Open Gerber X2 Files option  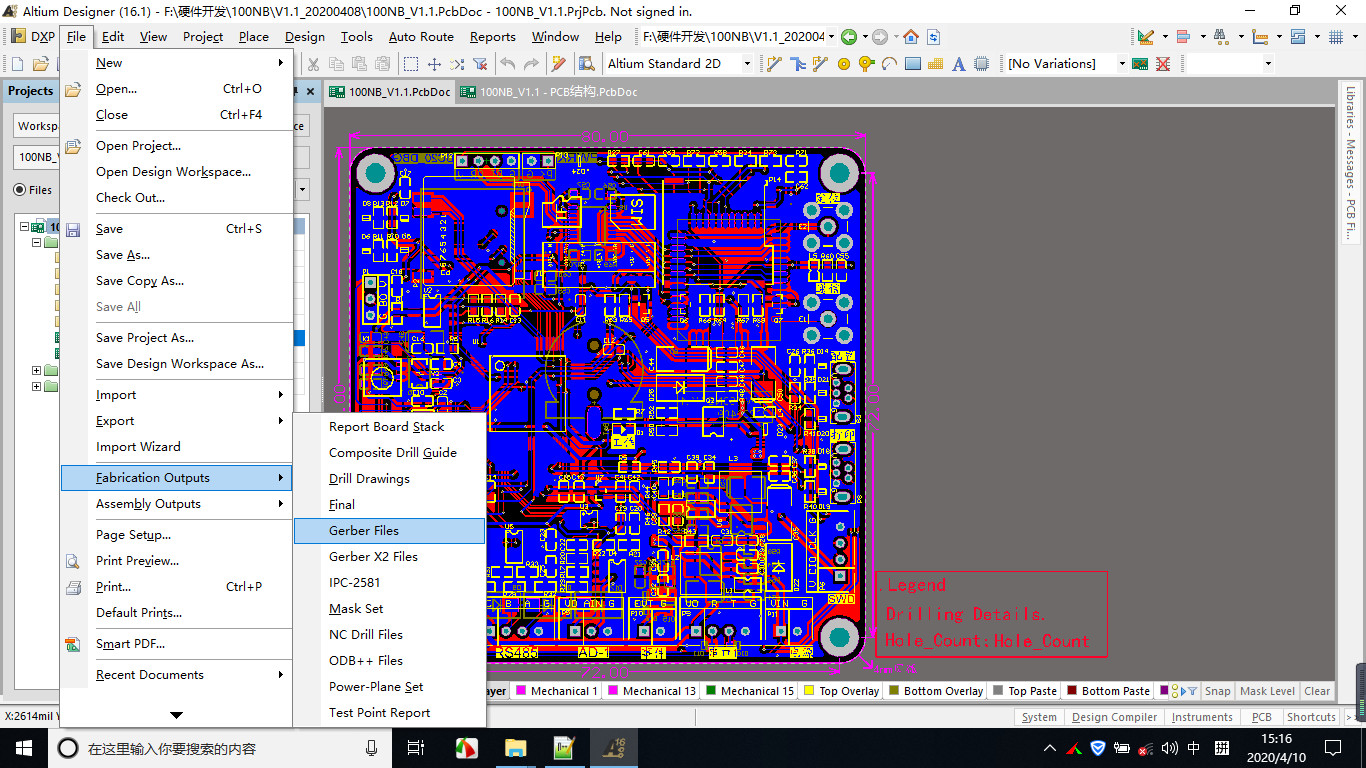[389, 557]
